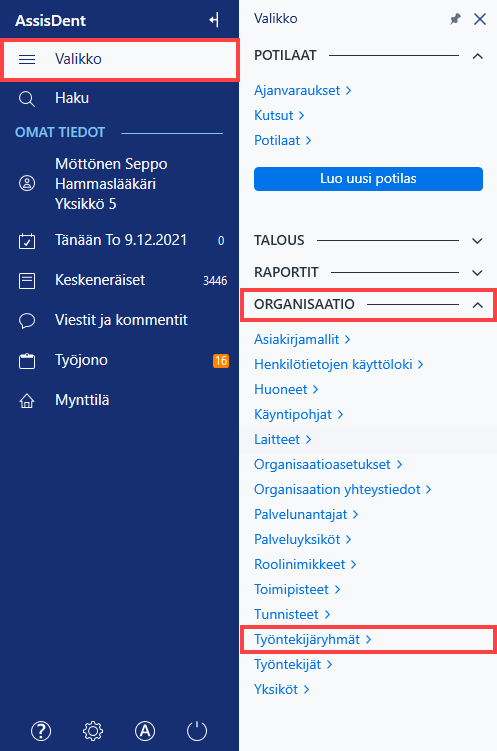Expand the RAPORTIT section chevron
Screen dimensions: 497x751
coord(477,273)
